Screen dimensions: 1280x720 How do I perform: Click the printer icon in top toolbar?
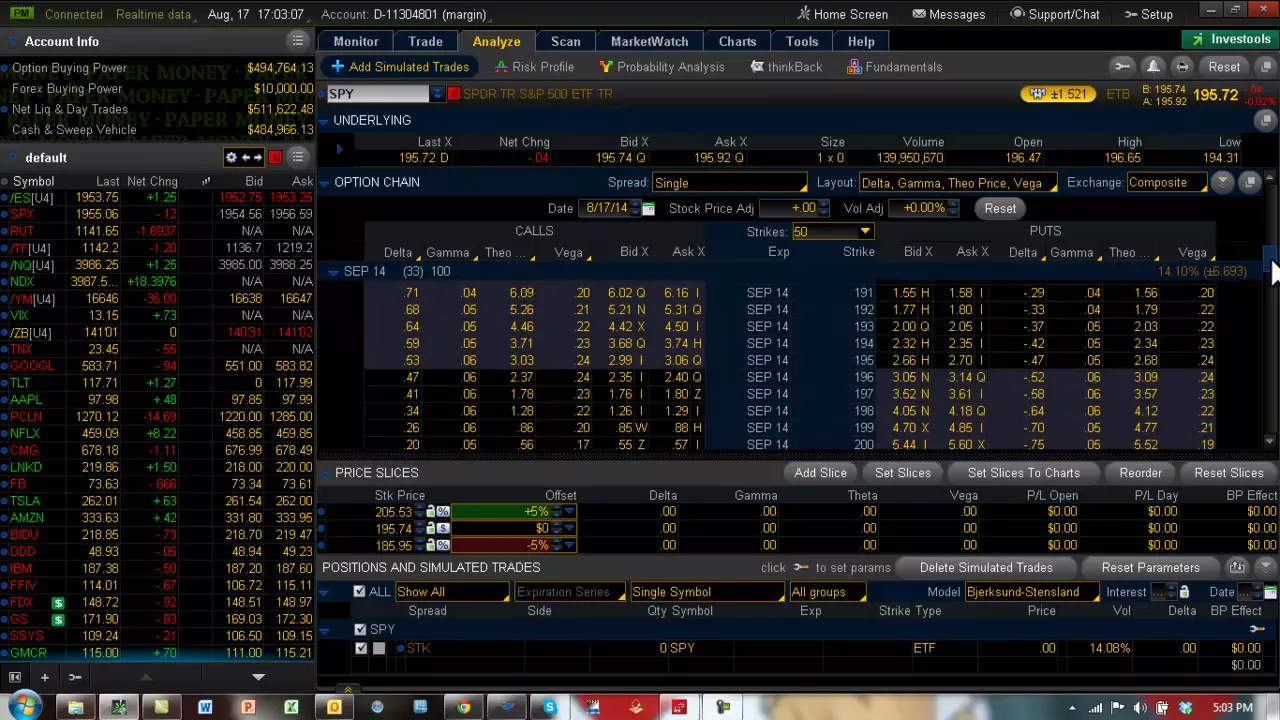tap(1182, 67)
